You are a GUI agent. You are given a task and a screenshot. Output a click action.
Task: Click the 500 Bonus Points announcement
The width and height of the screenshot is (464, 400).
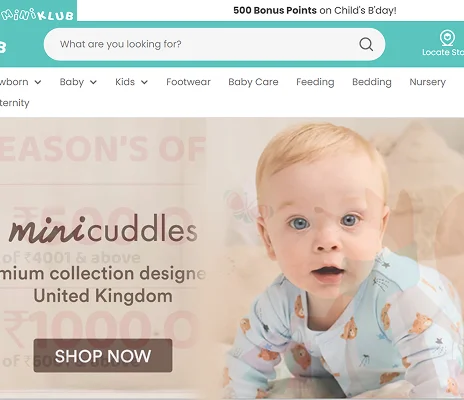tap(315, 10)
